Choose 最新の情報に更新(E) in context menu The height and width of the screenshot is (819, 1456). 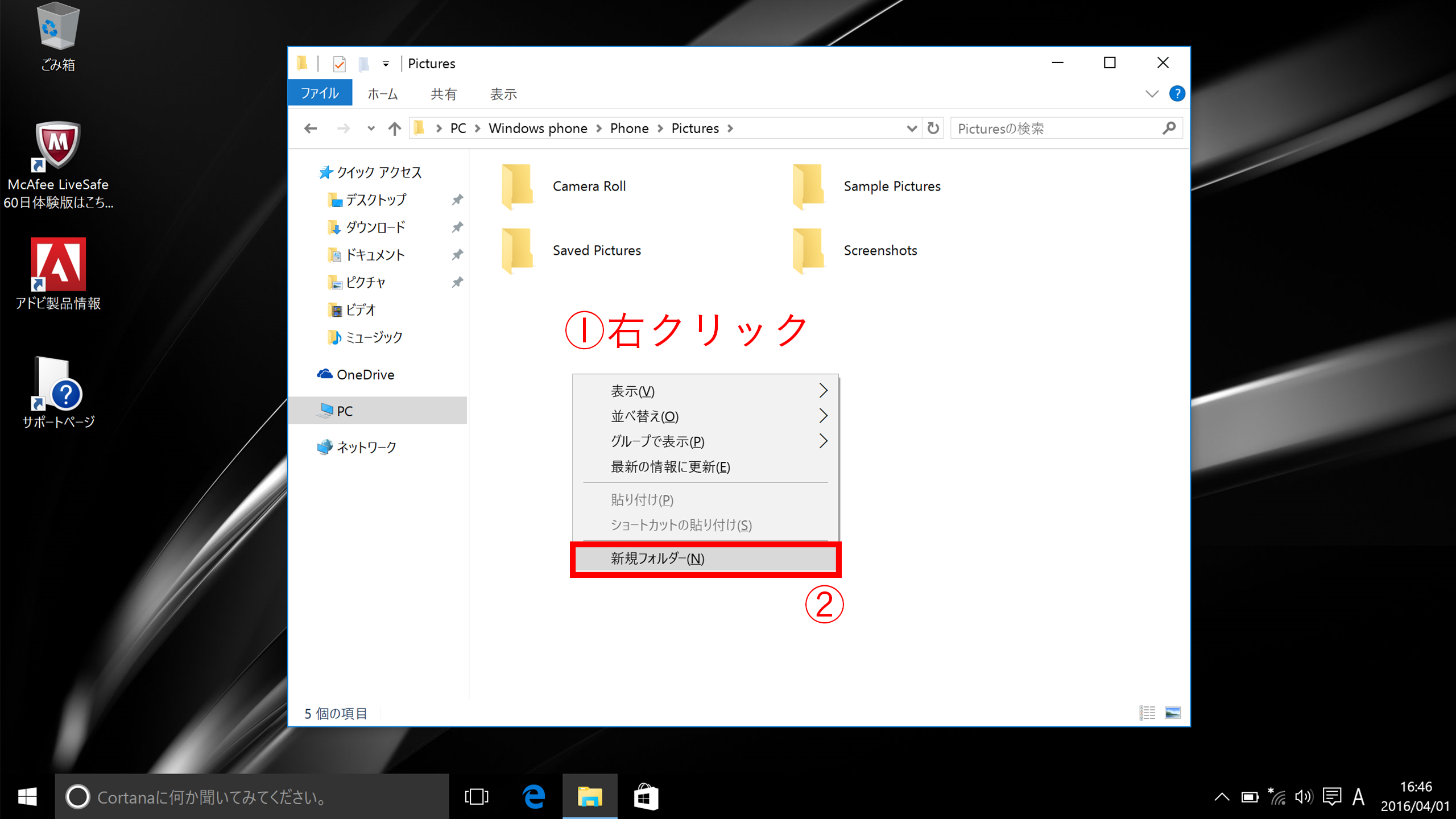coord(705,466)
